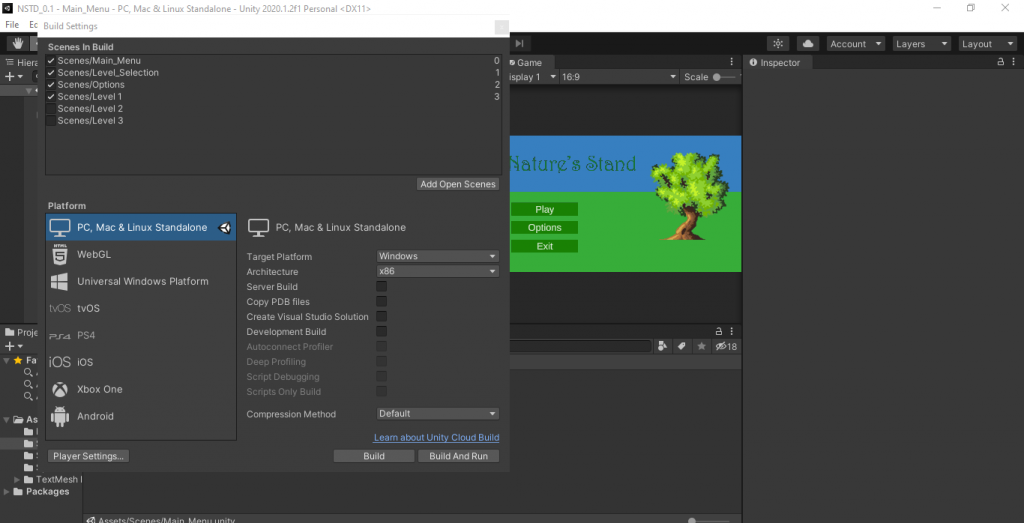Enable Scenes/Level 2 checkbox
1024x523 pixels.
[x=51, y=109]
